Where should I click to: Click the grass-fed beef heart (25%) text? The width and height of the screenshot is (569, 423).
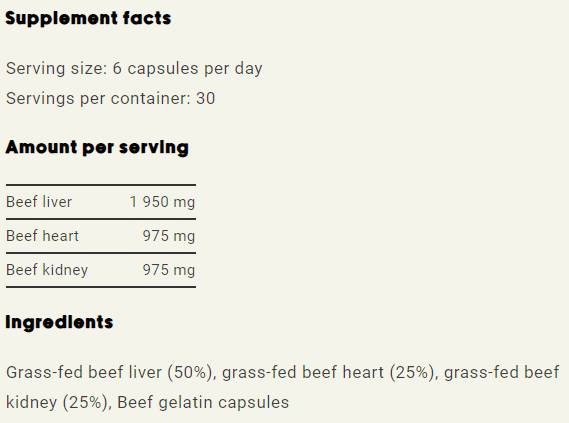click(328, 373)
